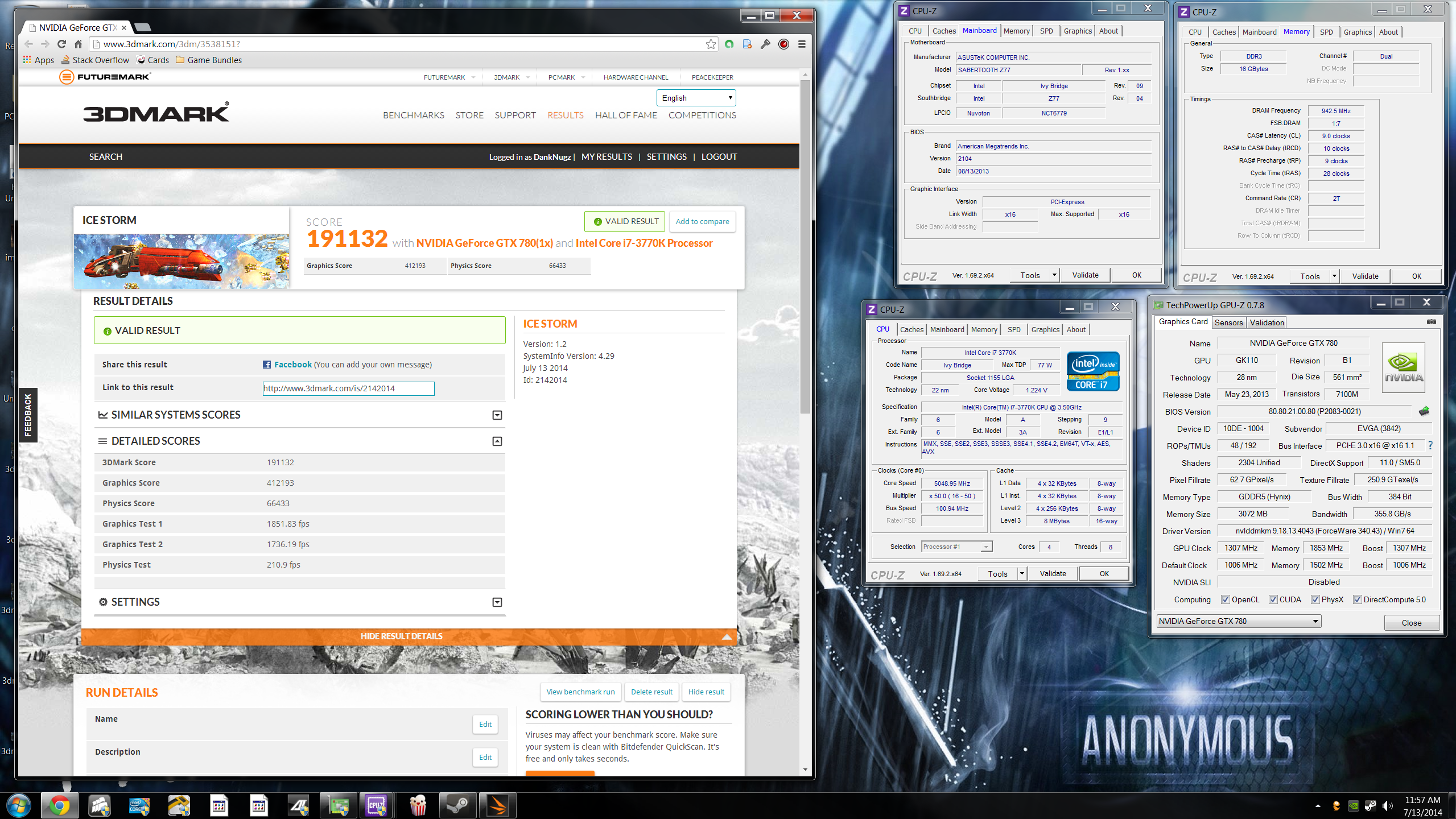
Task: Open Tools dropdown arrow in CPU-Z Mainboard window
Action: tap(1054, 275)
